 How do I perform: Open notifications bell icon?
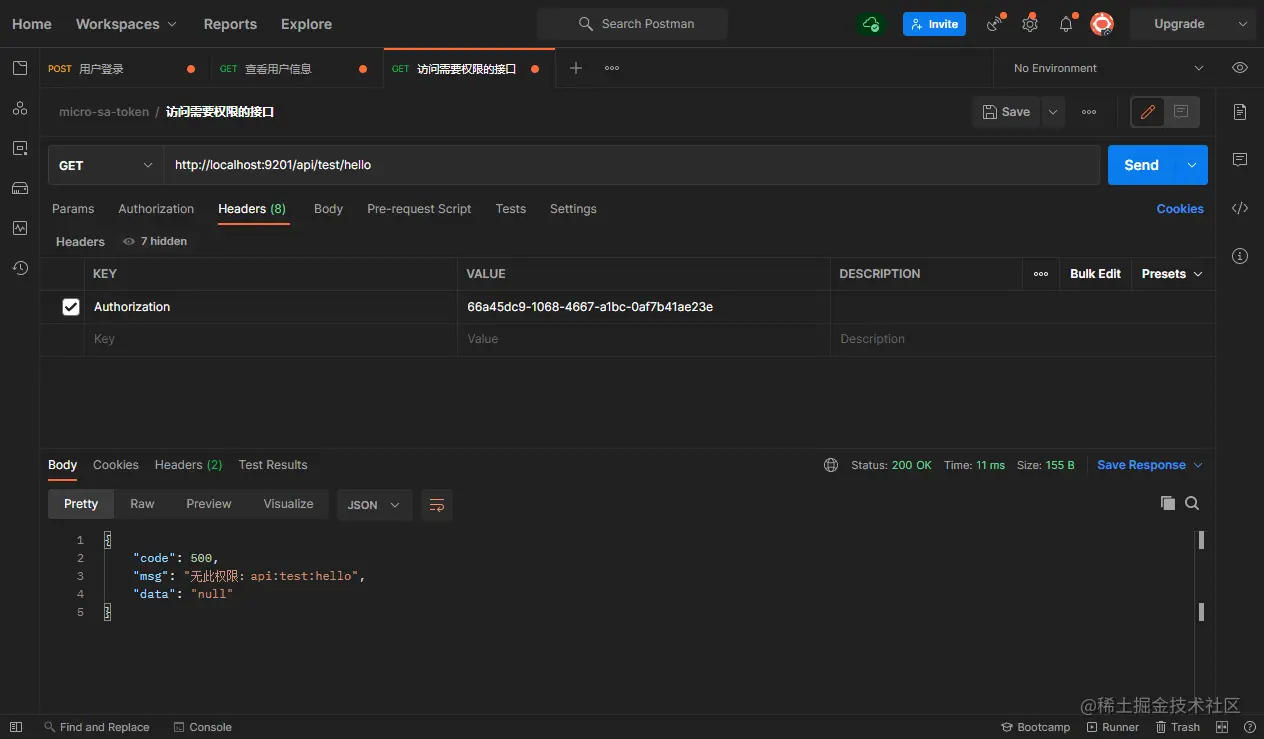[1066, 24]
